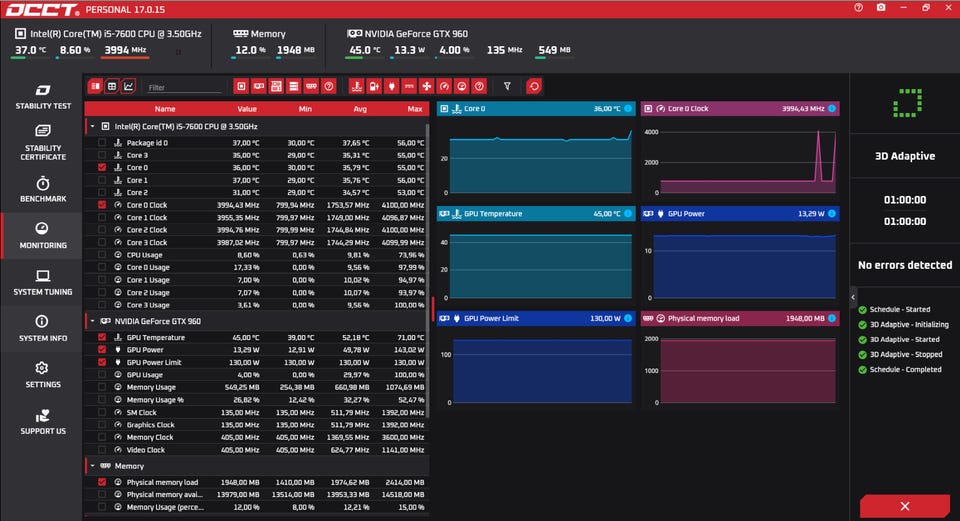Screen dimensions: 960x521
Task: Switch to table-only view icon
Action: point(112,86)
